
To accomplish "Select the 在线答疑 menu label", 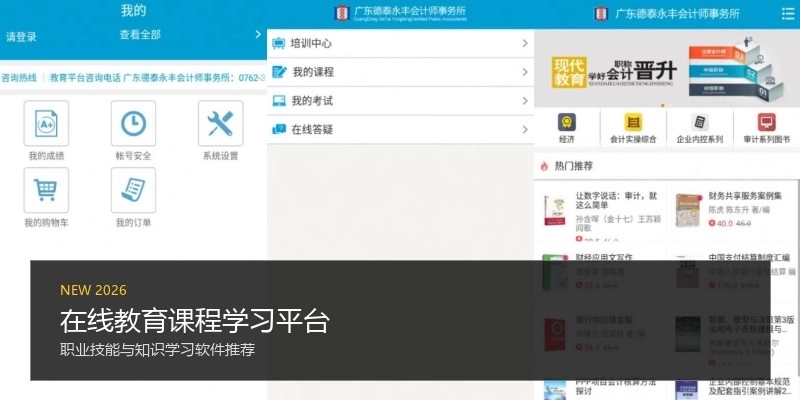I will 312,130.
